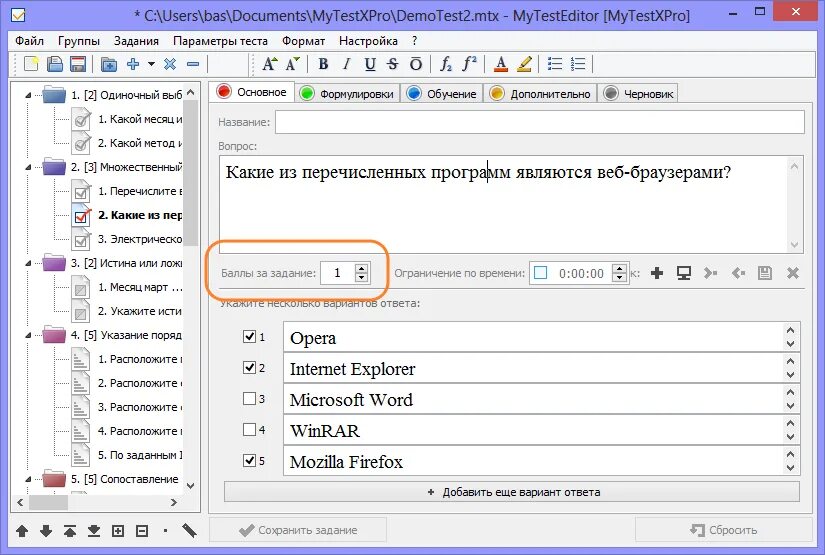Image resolution: width=825 pixels, height=555 pixels.
Task: Open the text highlight color picker
Action: [524, 64]
